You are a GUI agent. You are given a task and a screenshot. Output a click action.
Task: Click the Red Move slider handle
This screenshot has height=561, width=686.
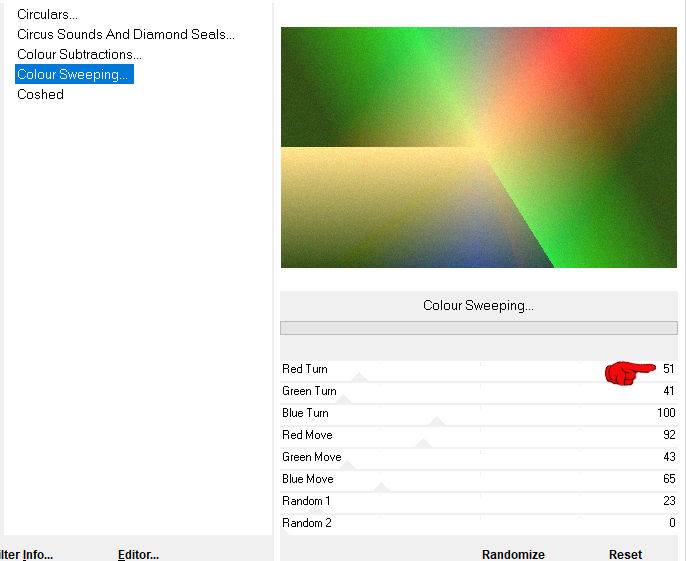422,443
